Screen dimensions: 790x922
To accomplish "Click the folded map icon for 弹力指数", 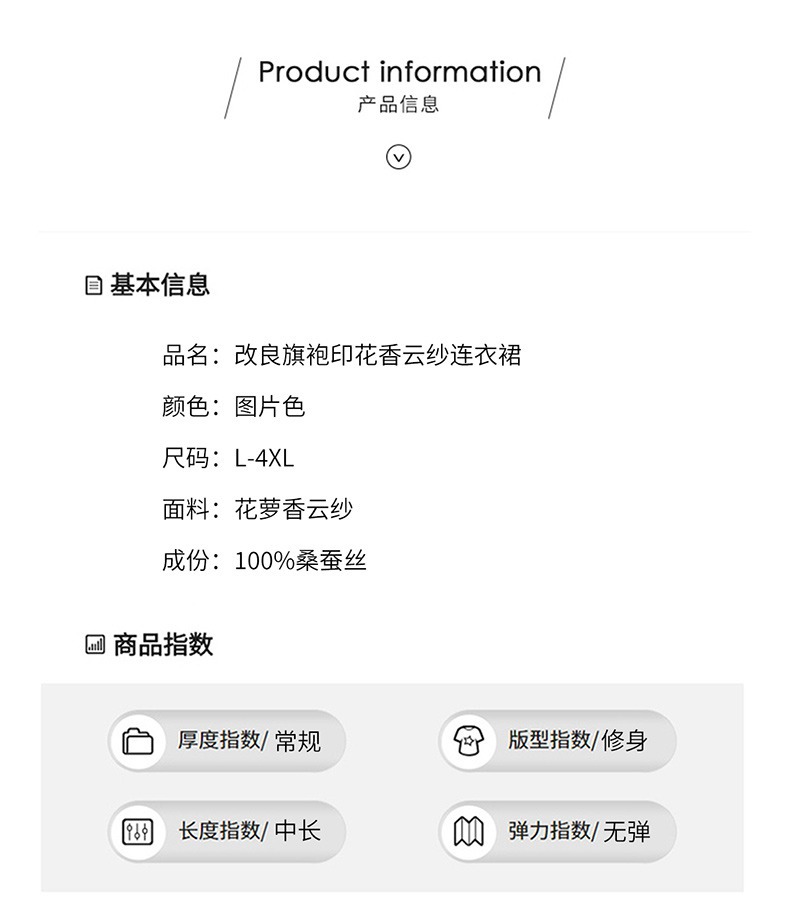I will pos(468,831).
